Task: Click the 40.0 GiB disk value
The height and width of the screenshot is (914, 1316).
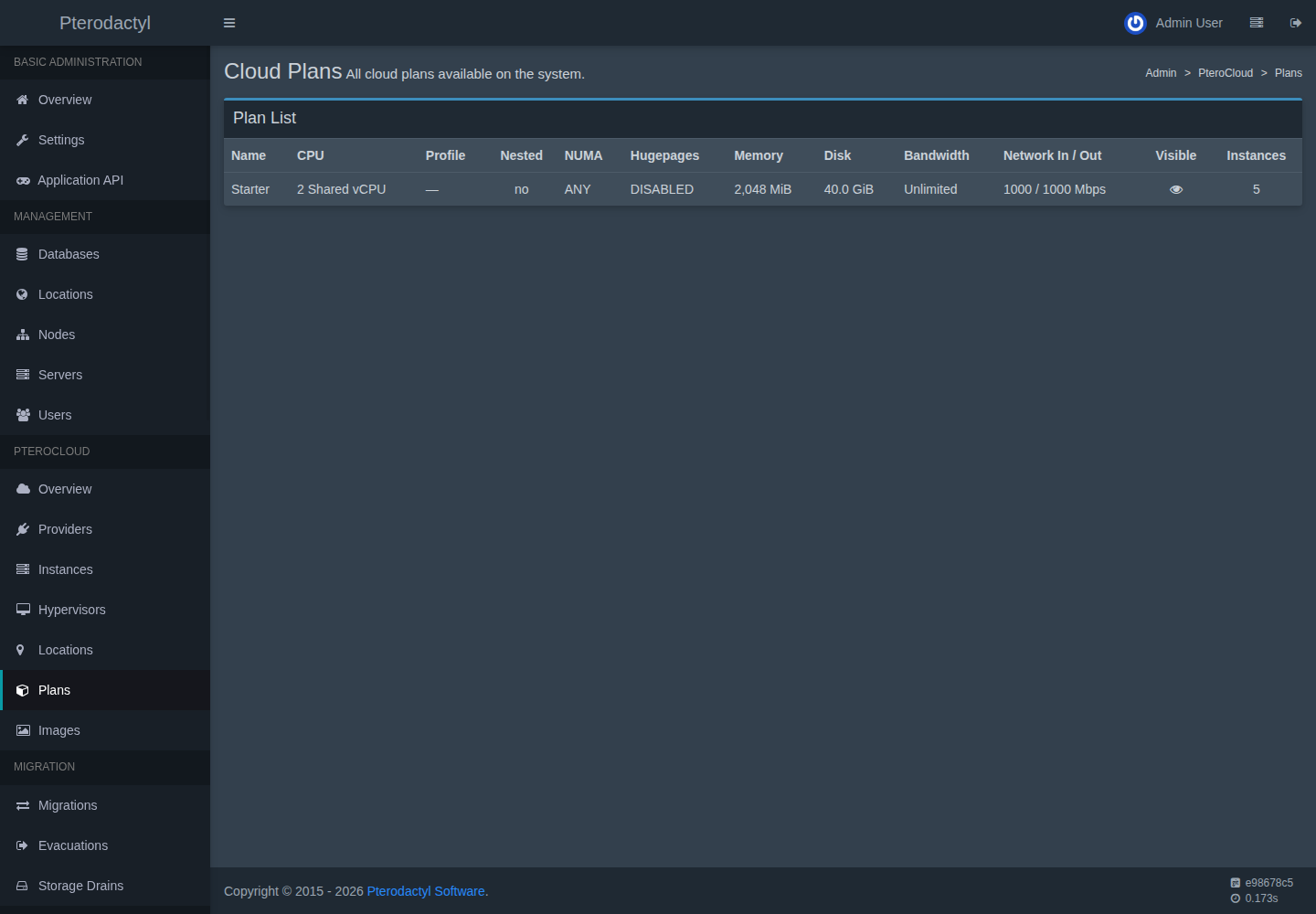Action: 849,189
